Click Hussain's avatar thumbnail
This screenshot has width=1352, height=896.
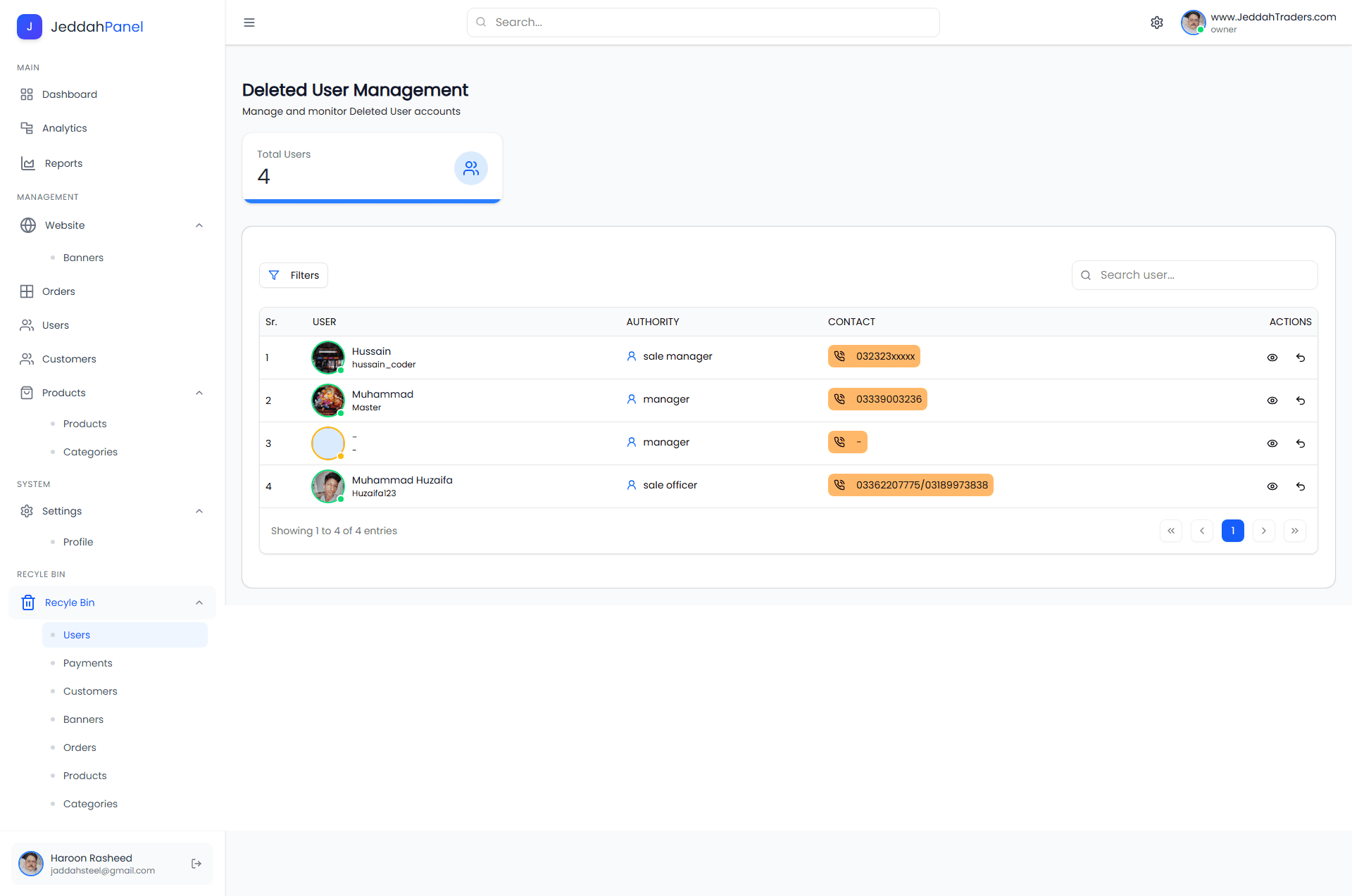pyautogui.click(x=328, y=358)
